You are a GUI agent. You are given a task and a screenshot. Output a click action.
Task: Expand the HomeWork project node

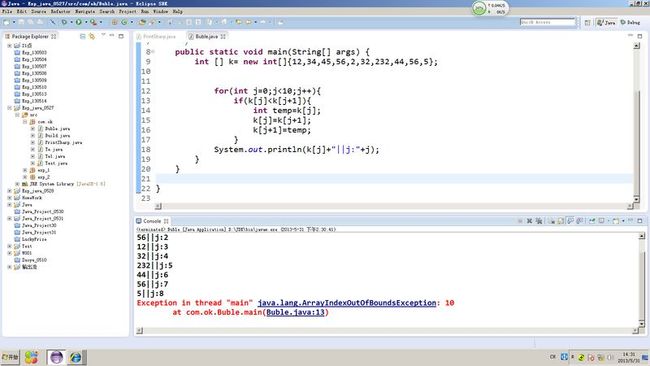tap(10, 198)
